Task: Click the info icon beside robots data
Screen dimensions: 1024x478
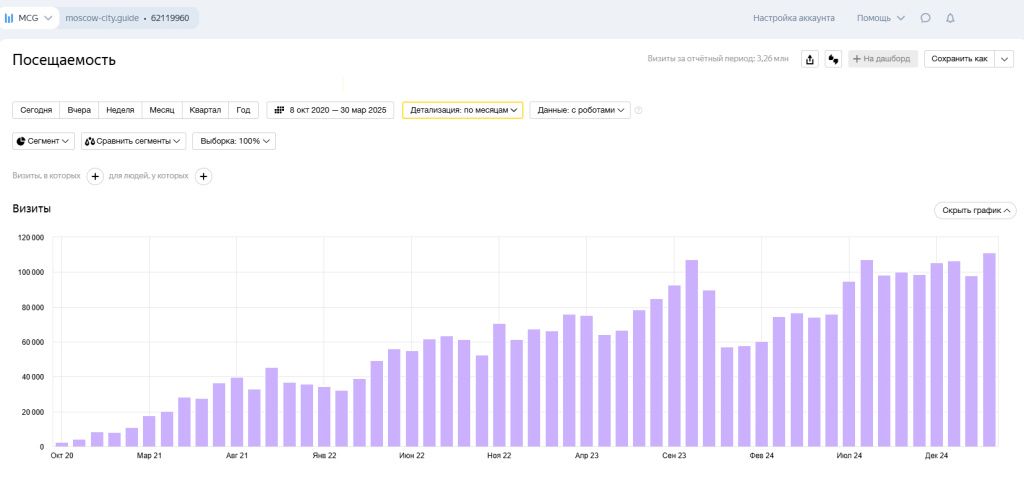Action: click(x=638, y=110)
